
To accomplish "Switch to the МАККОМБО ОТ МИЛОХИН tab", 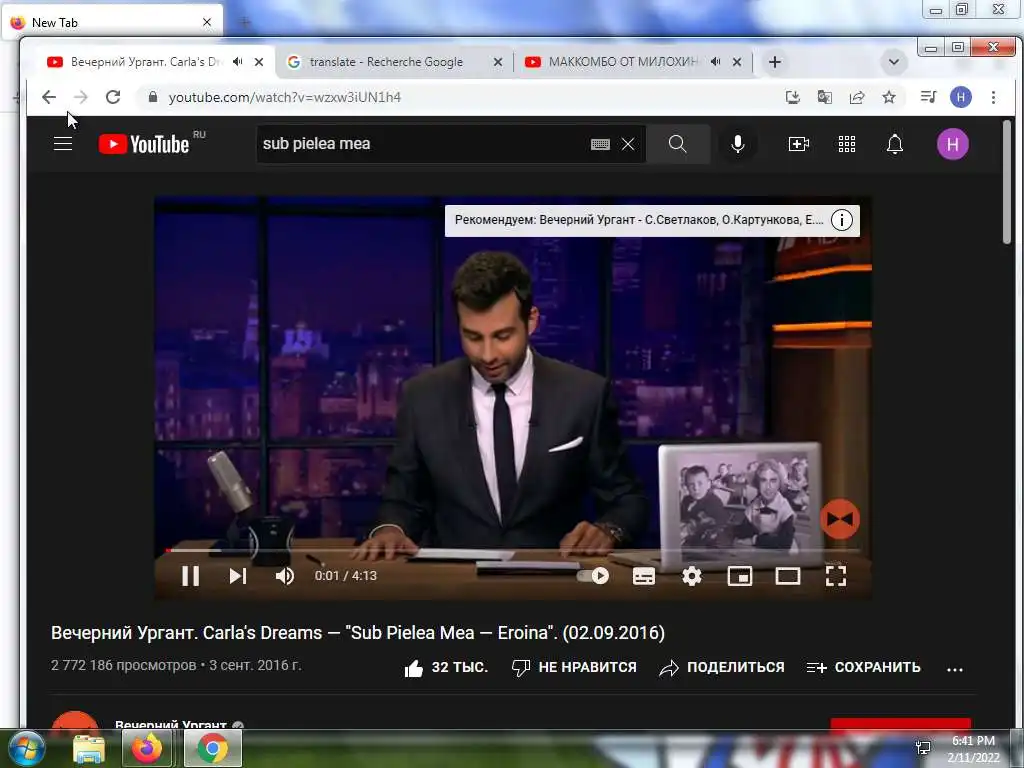I will pyautogui.click(x=624, y=62).
